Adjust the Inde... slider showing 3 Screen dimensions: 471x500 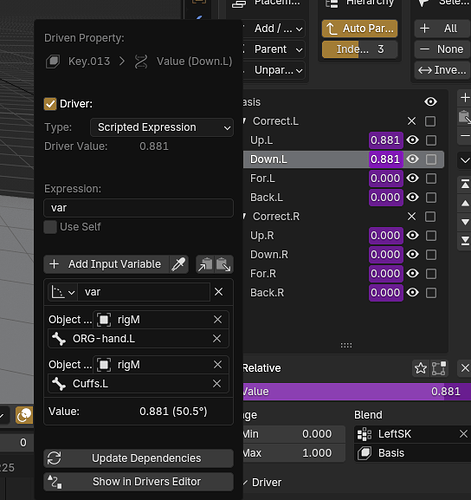[360, 49]
